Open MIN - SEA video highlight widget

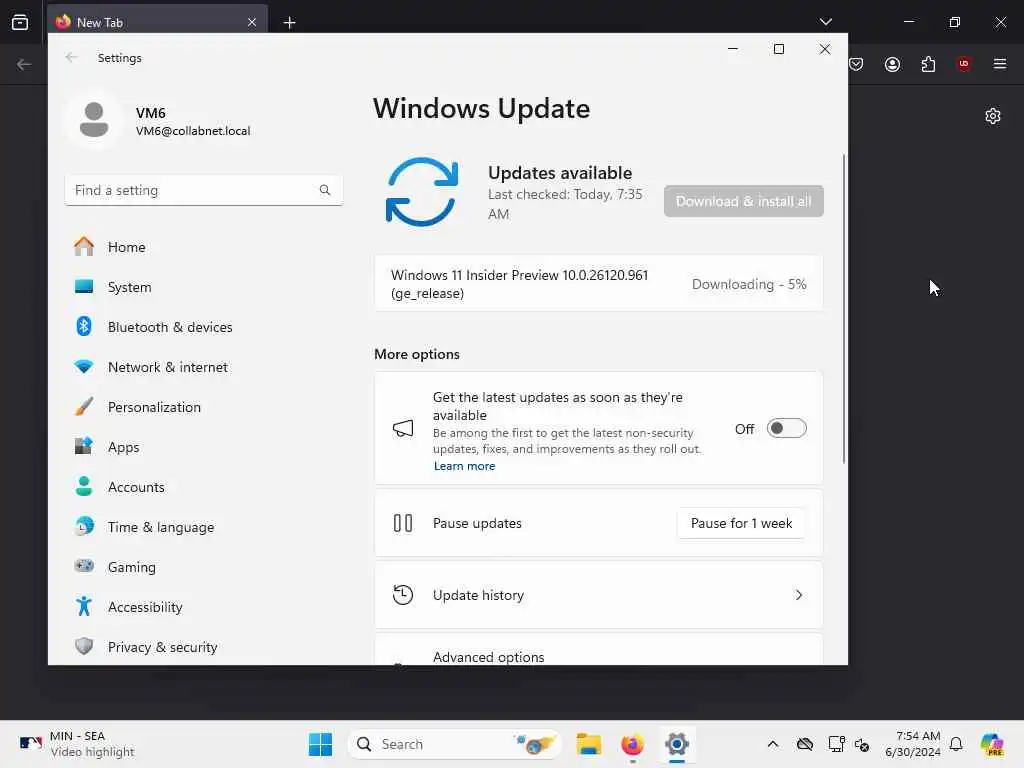(x=76, y=744)
